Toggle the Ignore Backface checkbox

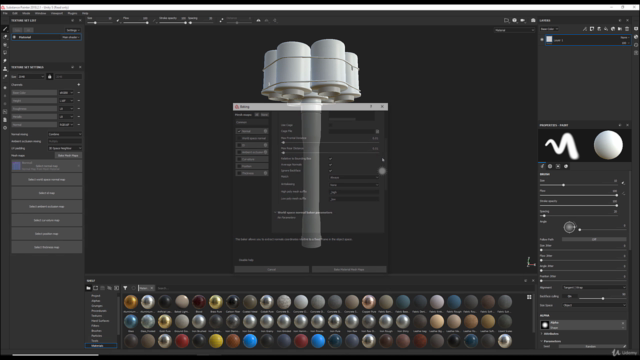330,171
